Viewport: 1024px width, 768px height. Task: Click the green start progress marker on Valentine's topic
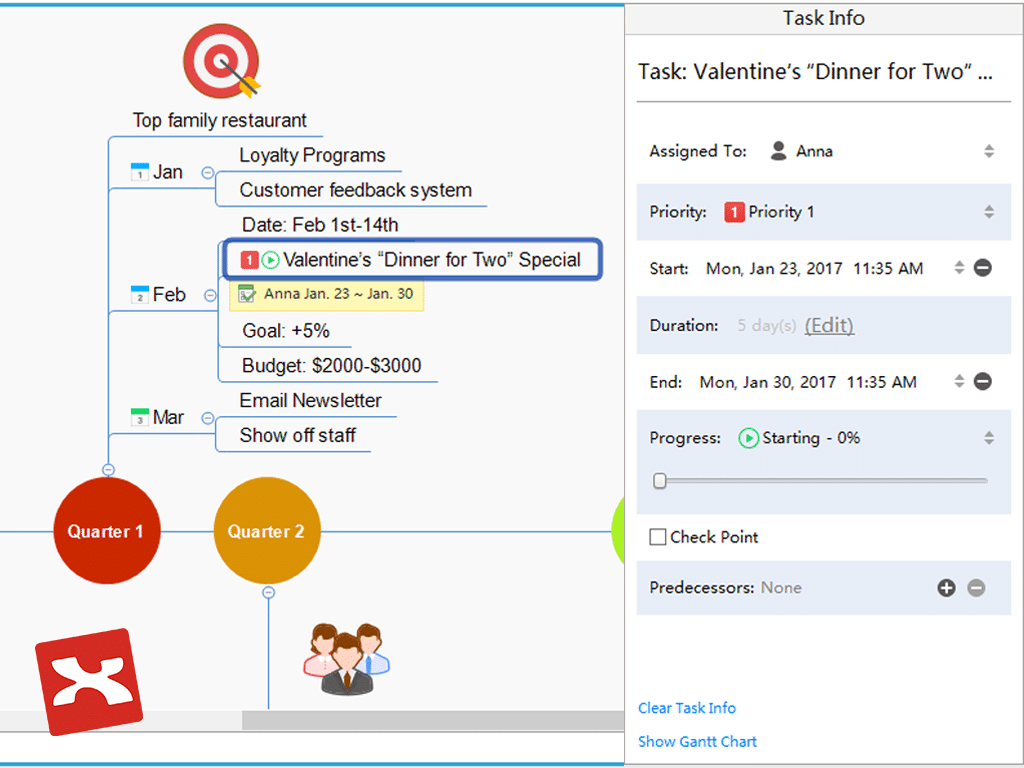270,261
